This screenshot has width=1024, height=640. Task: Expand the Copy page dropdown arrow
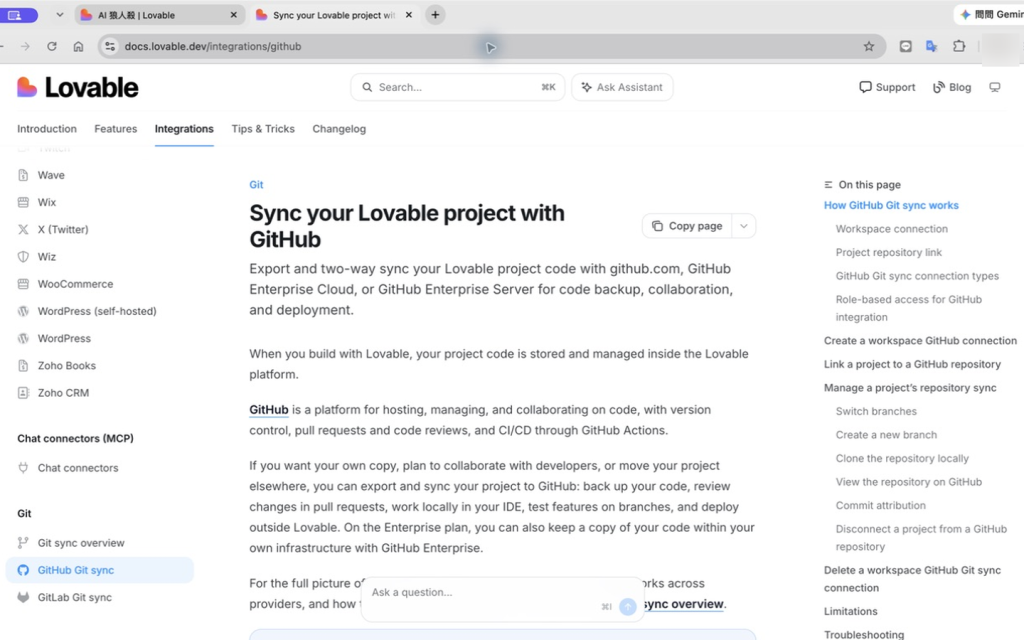[744, 226]
